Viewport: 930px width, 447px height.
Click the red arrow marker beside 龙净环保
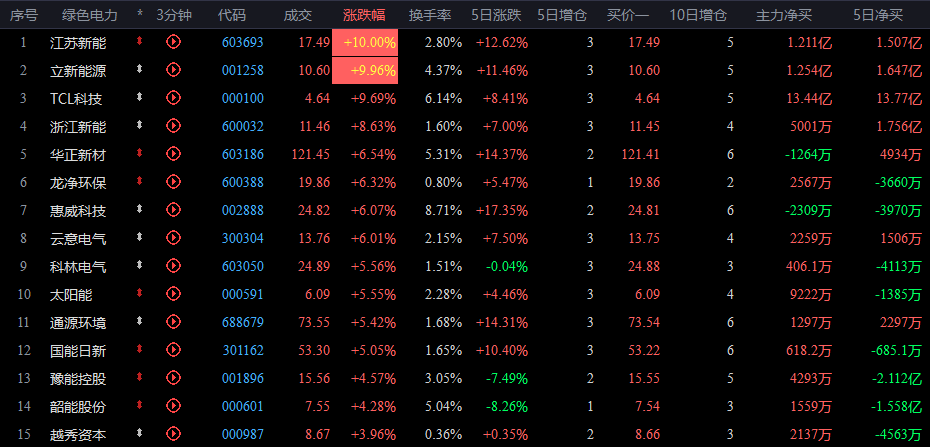point(140,181)
